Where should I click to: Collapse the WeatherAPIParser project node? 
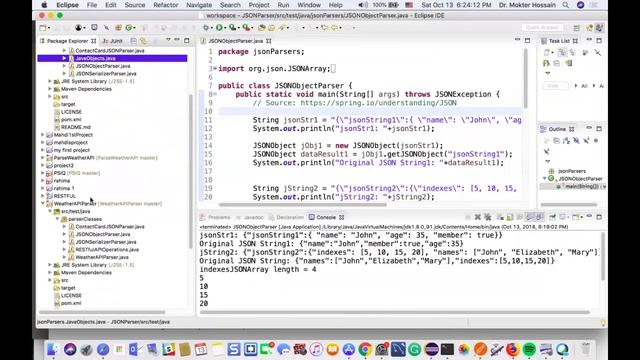point(43,203)
